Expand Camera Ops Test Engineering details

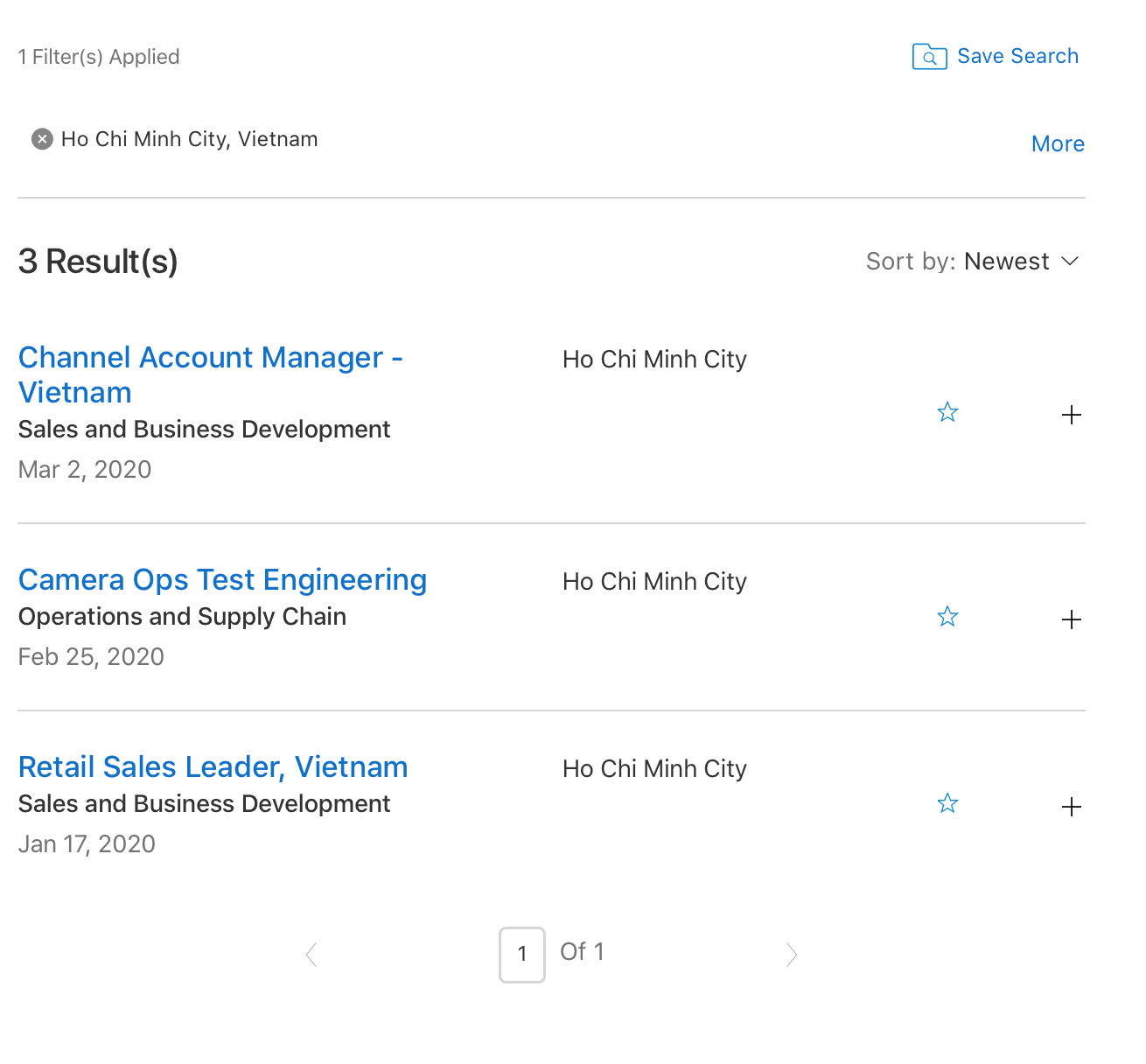coord(1071,619)
